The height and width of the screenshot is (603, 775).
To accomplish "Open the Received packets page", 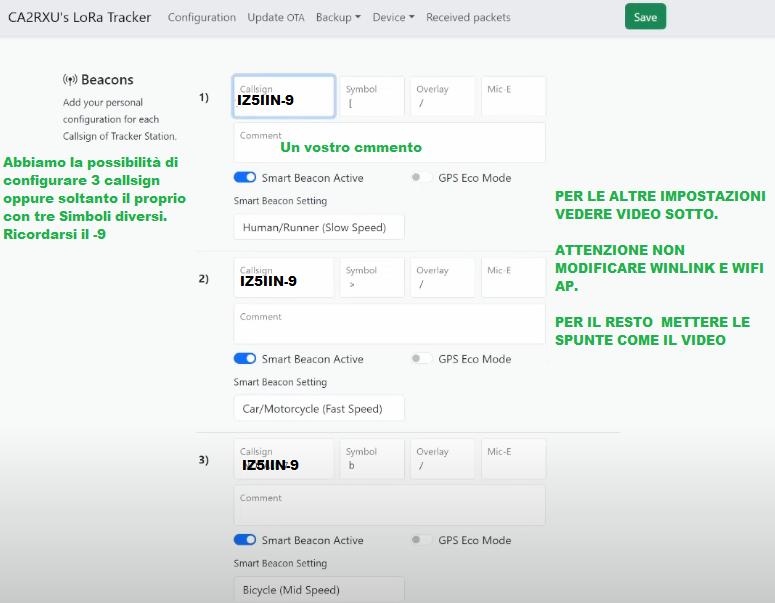I will pyautogui.click(x=468, y=17).
